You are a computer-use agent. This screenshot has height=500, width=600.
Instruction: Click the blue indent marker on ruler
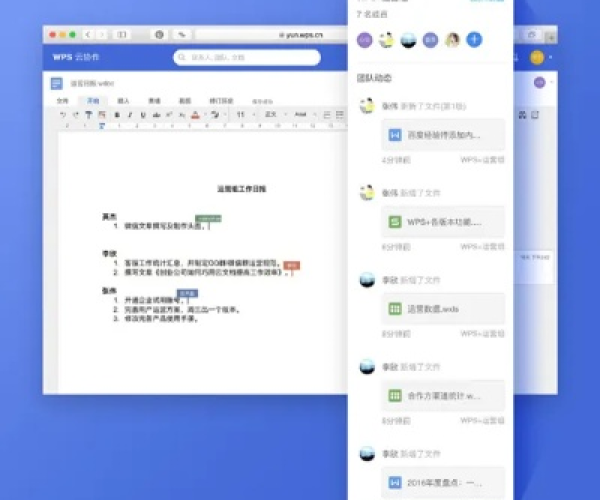pyautogui.click(x=102, y=125)
